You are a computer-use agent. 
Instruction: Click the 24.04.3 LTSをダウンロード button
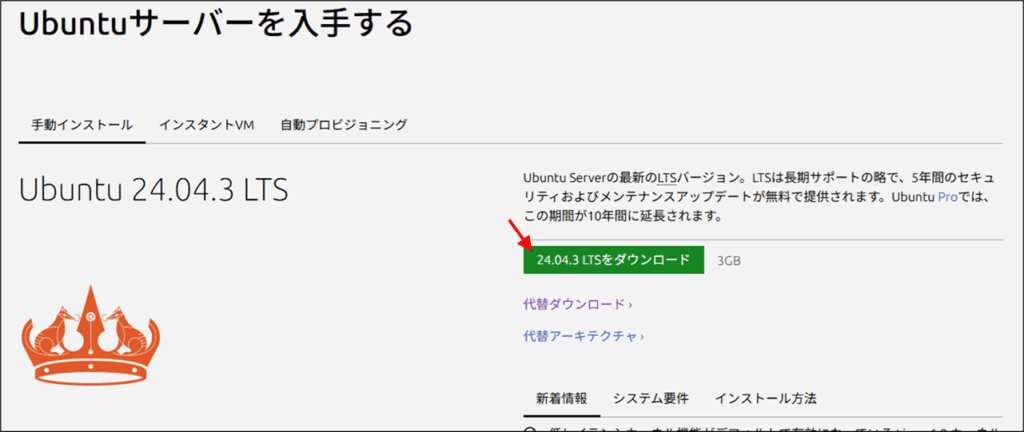[613, 260]
